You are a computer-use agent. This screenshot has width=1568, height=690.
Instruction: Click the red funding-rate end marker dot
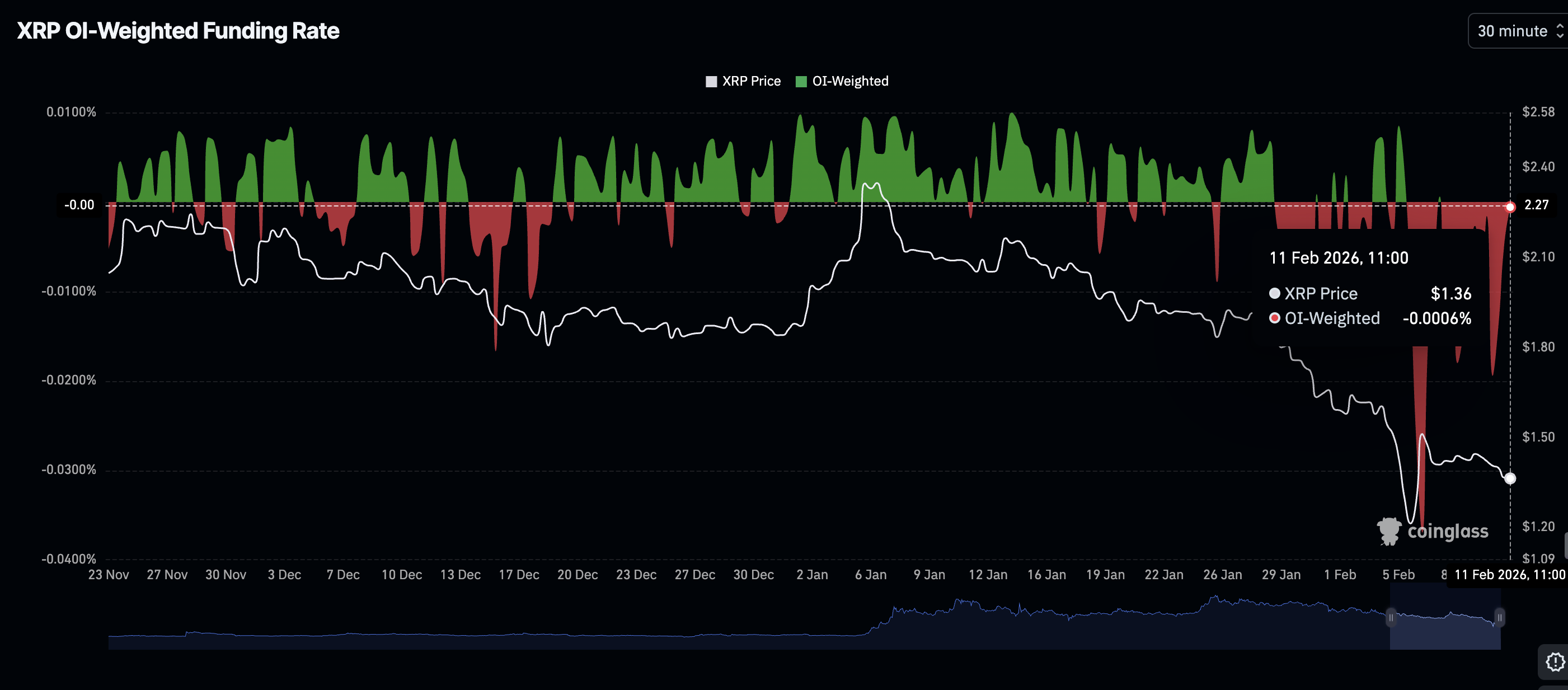[1510, 208]
